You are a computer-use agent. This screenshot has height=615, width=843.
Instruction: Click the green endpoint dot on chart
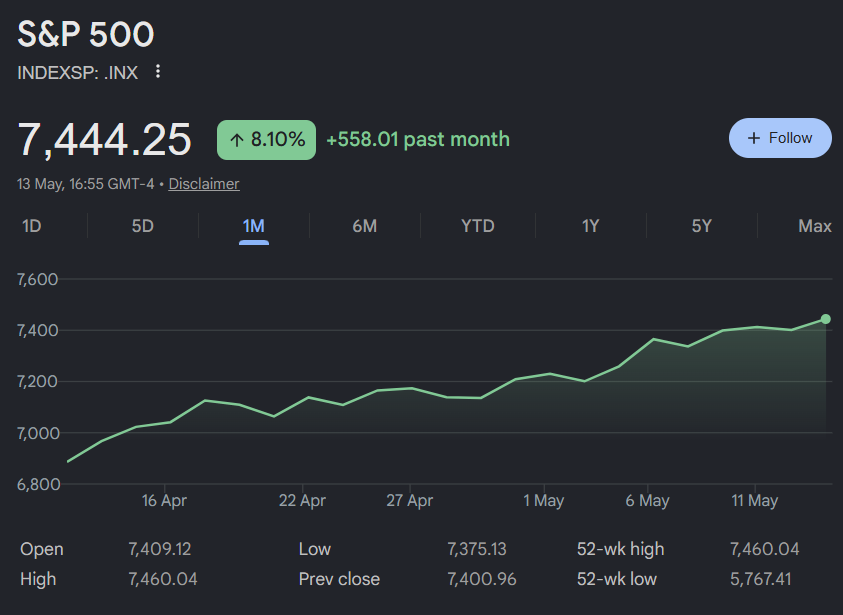pyautogui.click(x=825, y=319)
